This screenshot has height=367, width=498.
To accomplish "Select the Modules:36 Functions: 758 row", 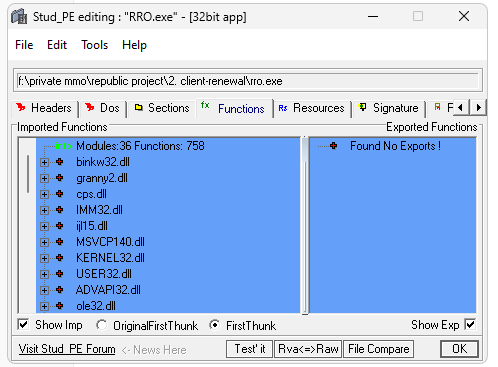I will click(140, 146).
